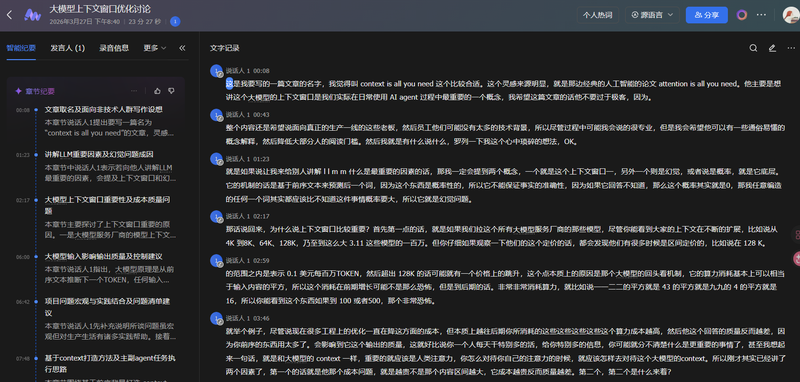
Task: Jump to chapter 基于context打造方法及主副agent任务执行思路
Action: 111,364
